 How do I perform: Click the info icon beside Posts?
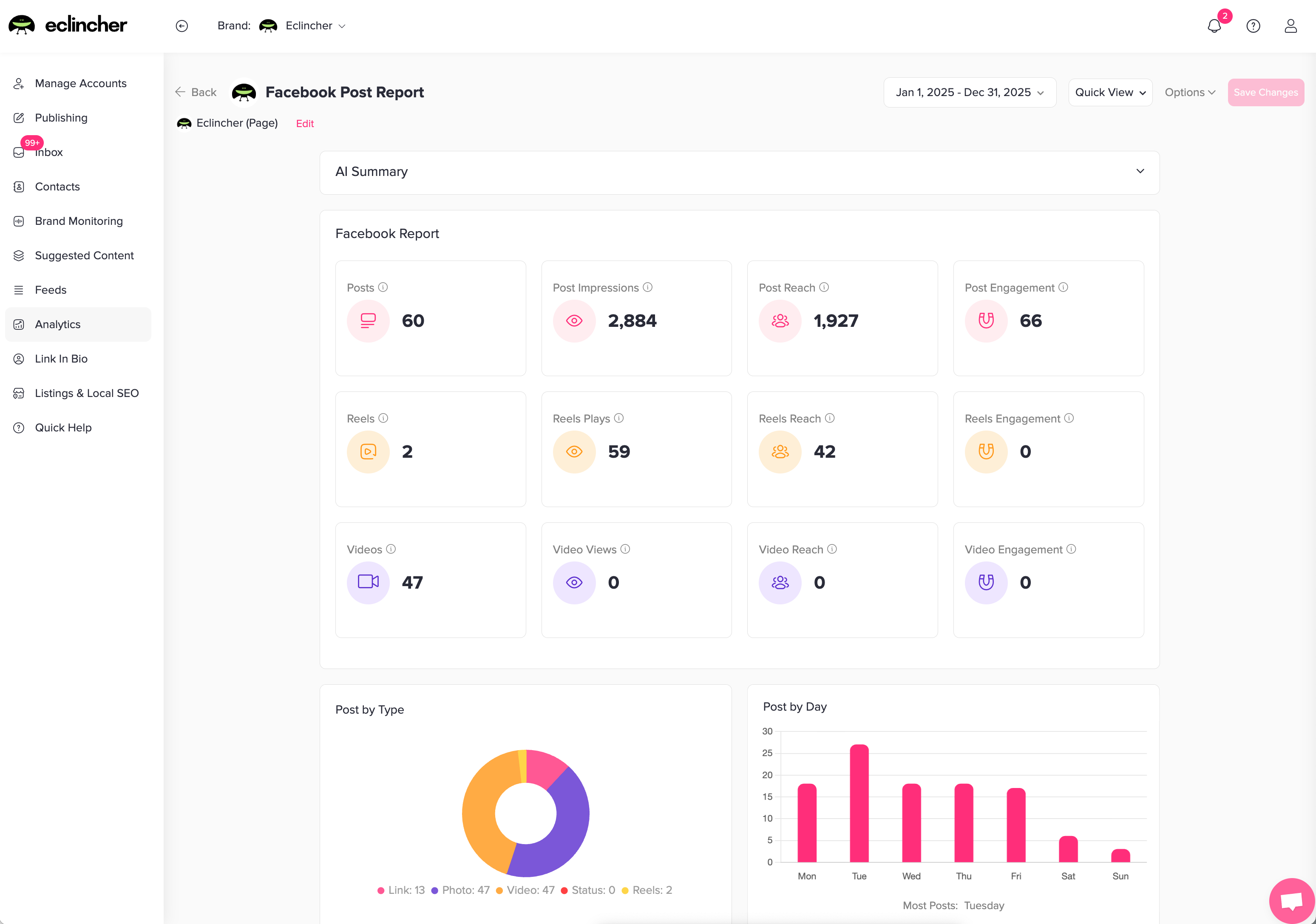coord(383,287)
